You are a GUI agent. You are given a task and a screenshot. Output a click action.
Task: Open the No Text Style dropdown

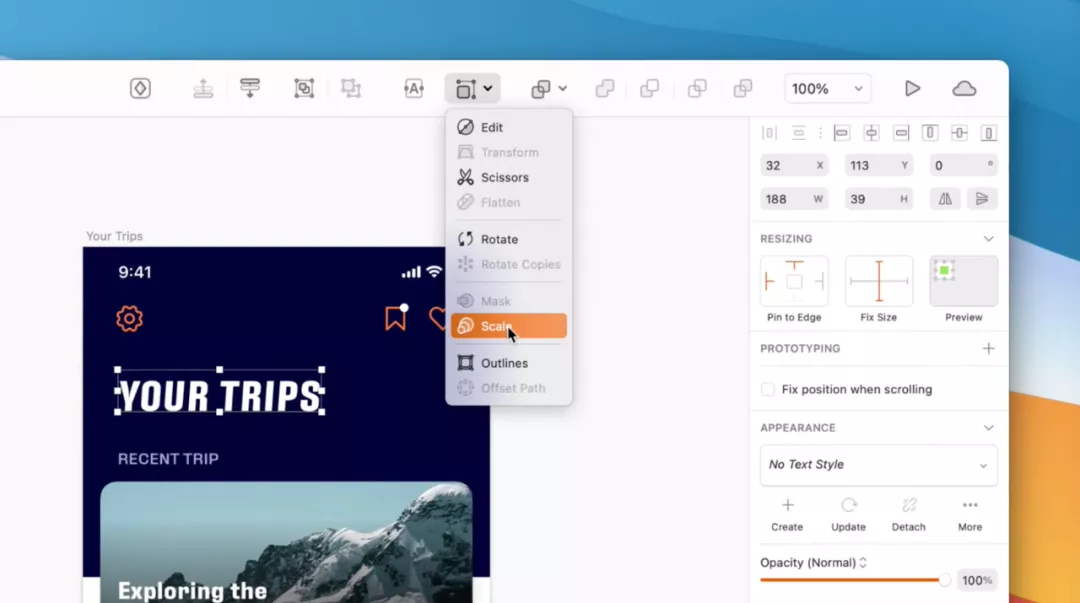878,465
